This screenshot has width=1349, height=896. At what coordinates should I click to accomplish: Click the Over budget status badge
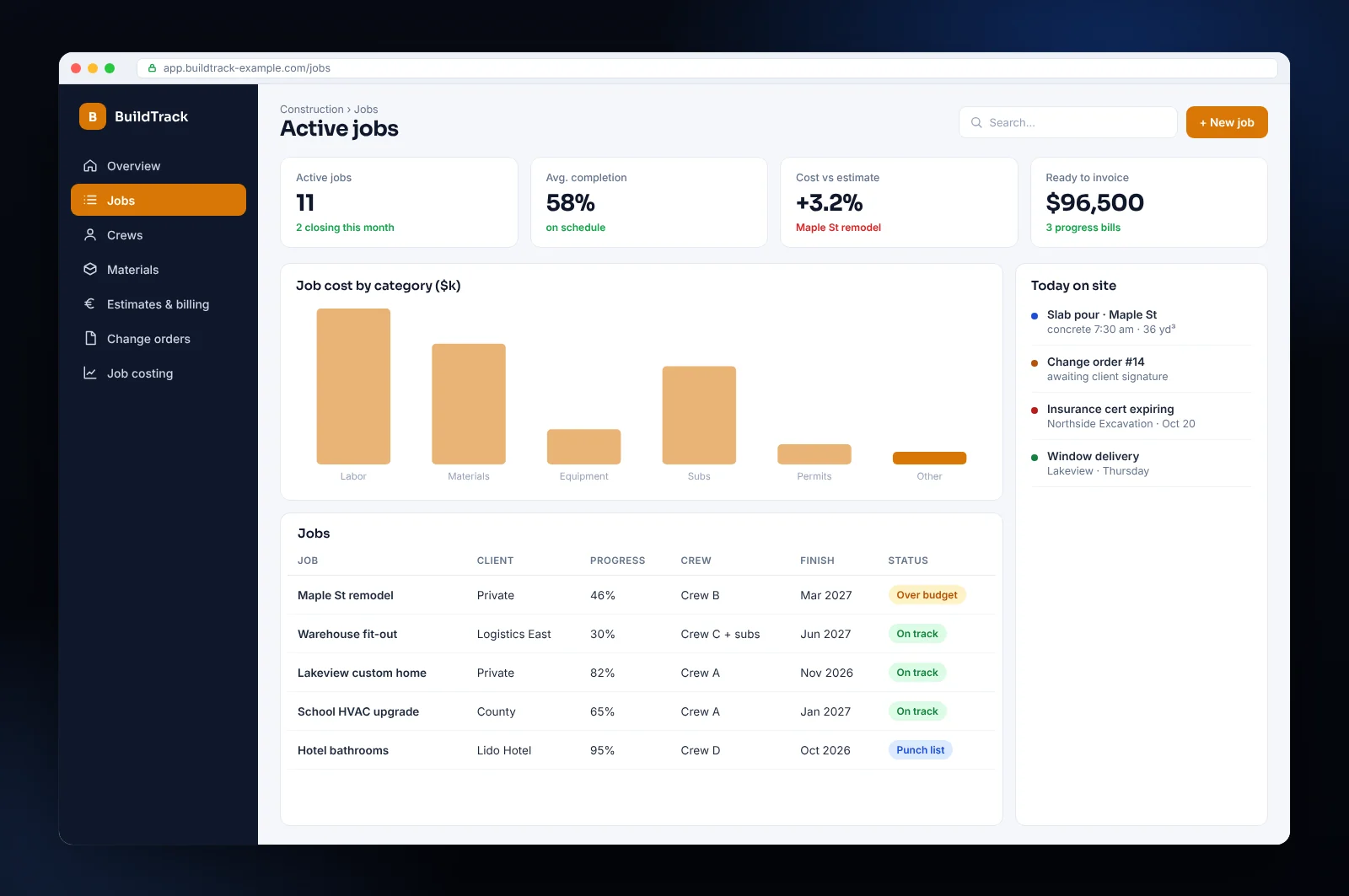927,595
